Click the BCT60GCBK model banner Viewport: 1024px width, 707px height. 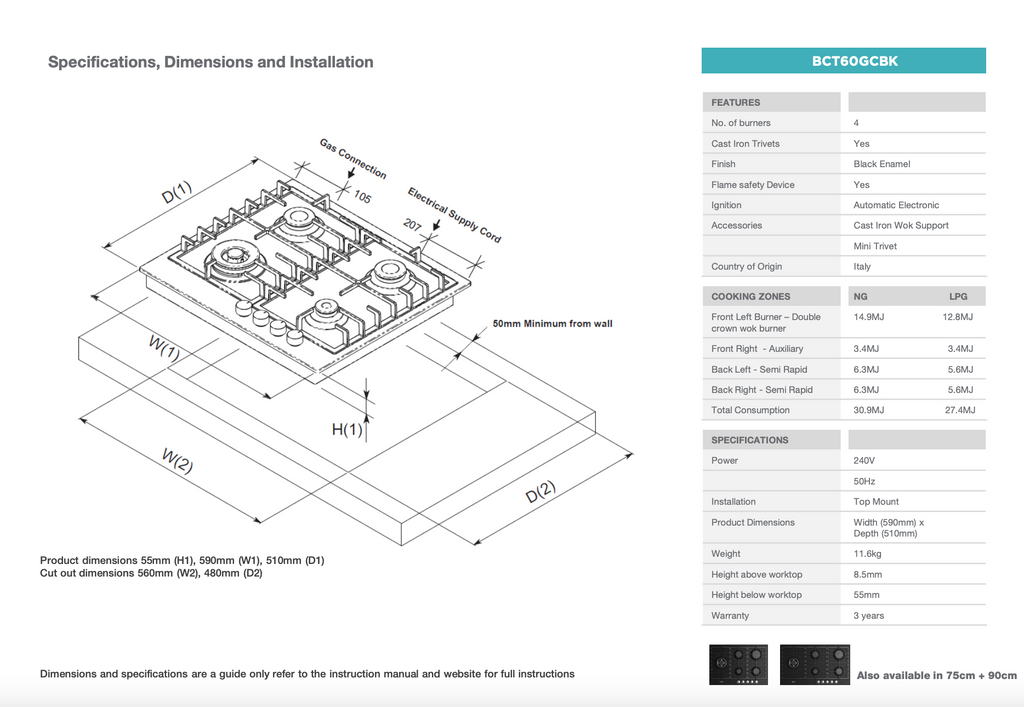pos(843,61)
